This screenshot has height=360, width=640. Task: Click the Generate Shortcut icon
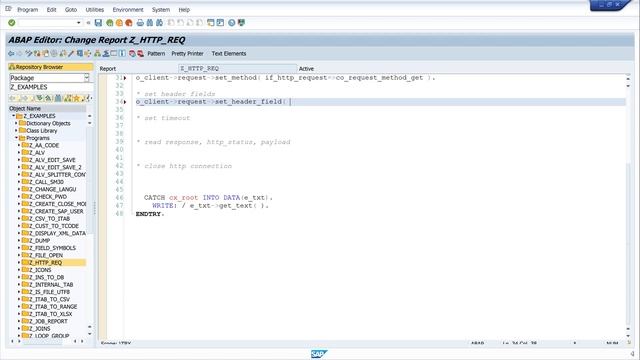(220, 23)
